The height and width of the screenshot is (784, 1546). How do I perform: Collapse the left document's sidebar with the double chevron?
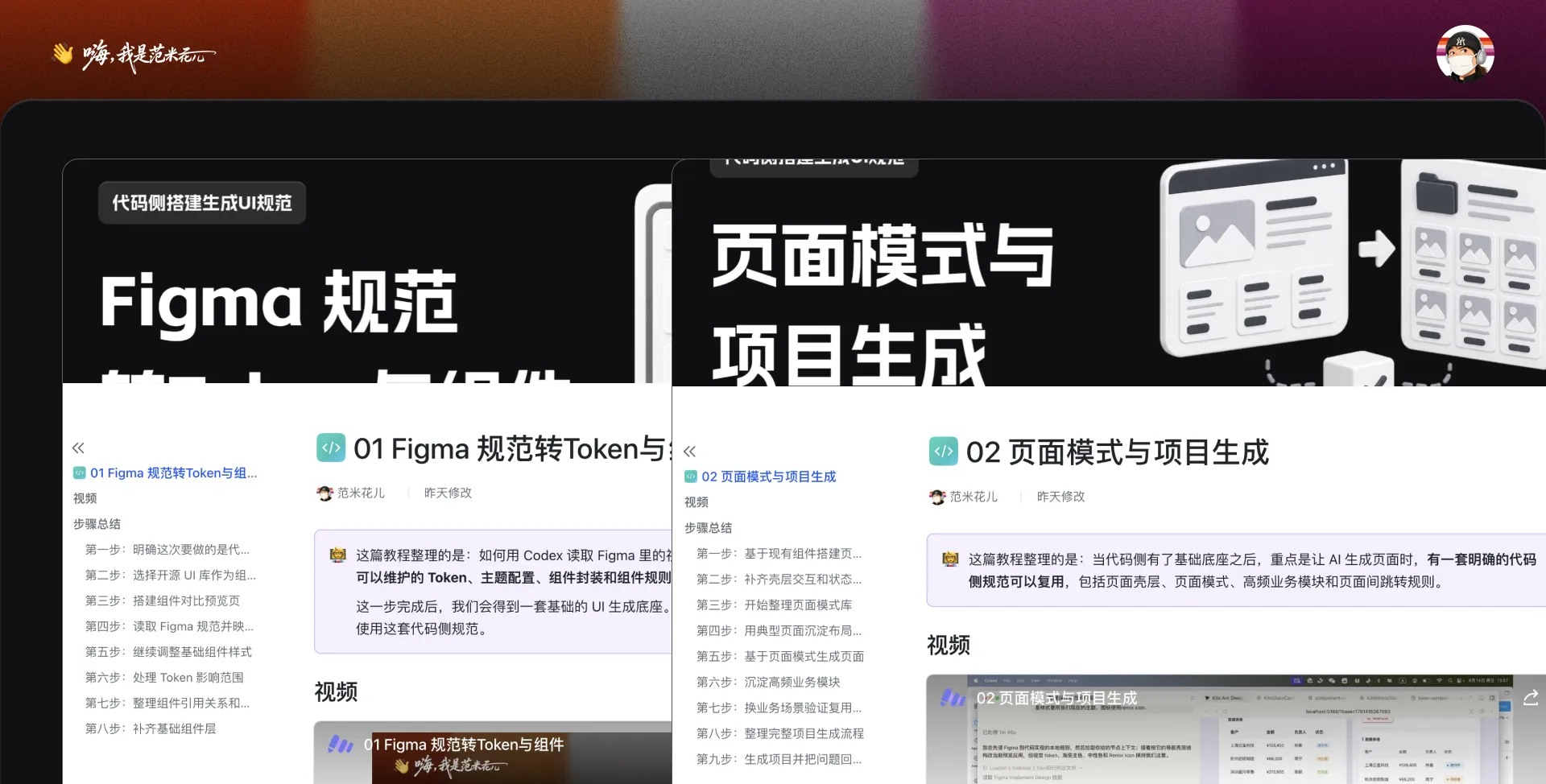tap(78, 448)
